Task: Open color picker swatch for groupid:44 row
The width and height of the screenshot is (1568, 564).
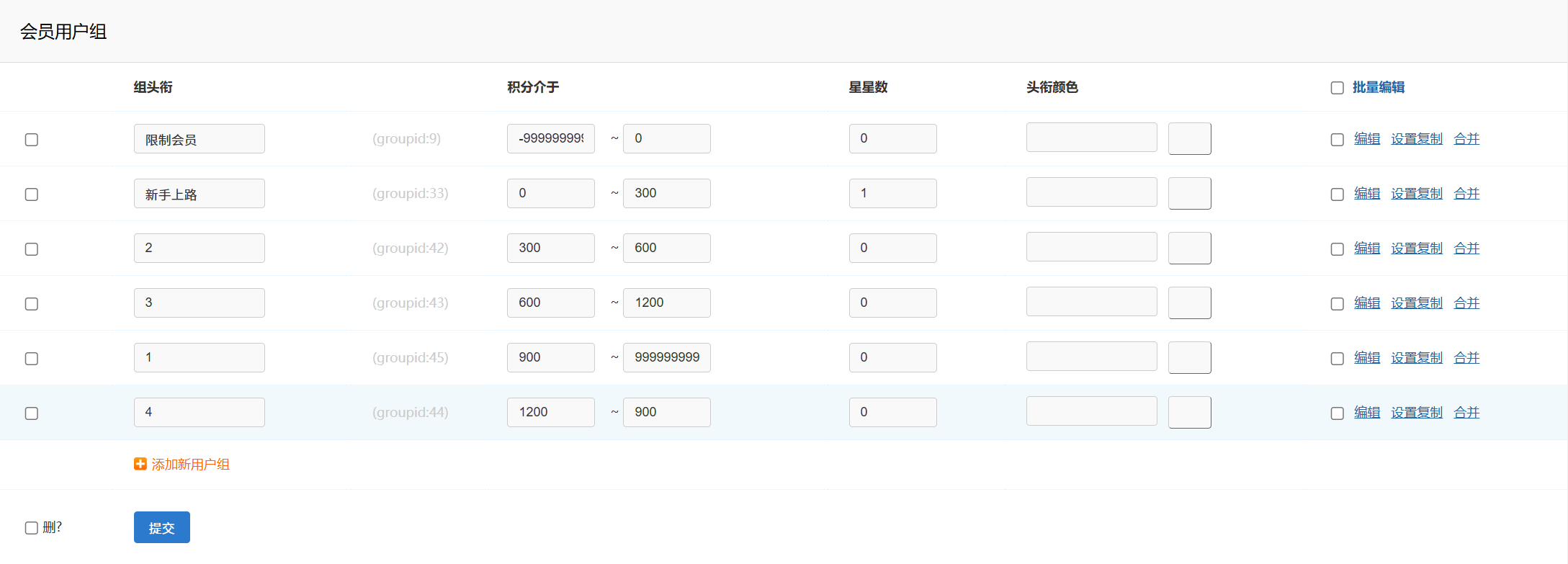Action: coord(1189,412)
